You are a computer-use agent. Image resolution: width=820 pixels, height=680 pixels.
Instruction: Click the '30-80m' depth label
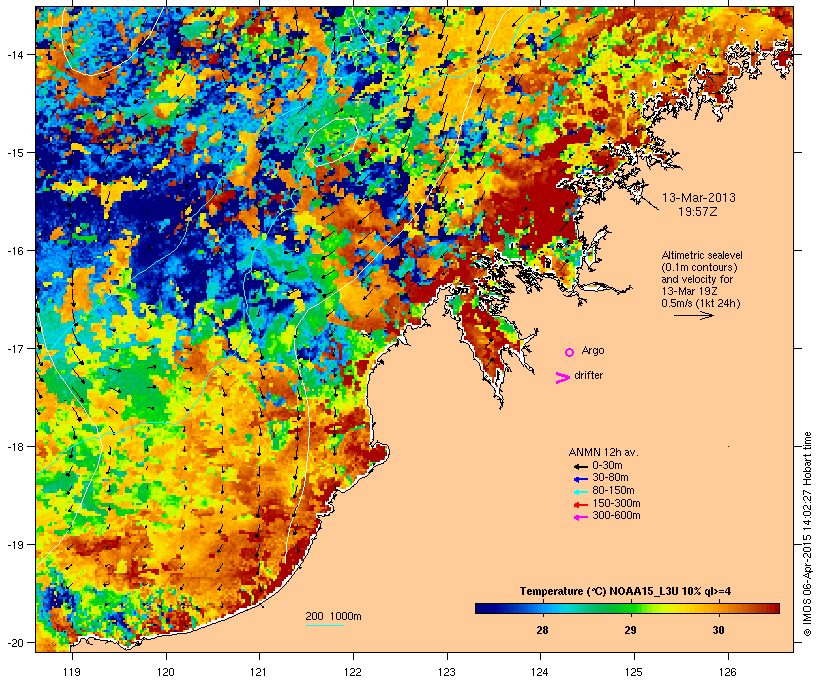click(x=610, y=478)
